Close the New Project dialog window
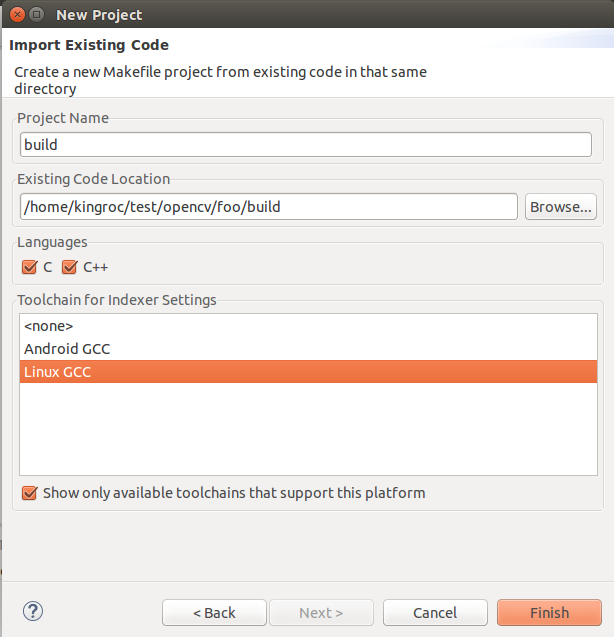 [17, 15]
